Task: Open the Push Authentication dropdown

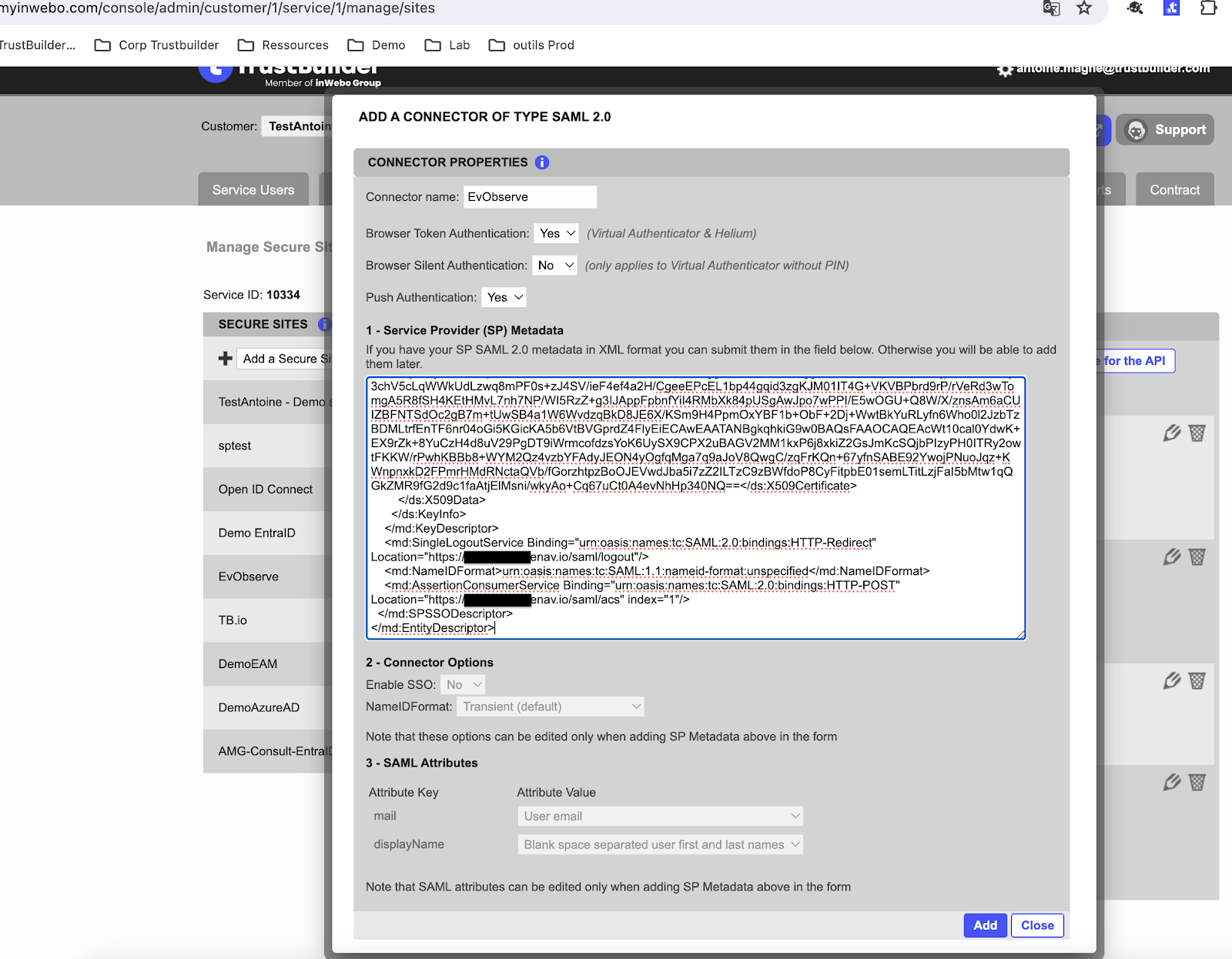Action: [x=504, y=297]
